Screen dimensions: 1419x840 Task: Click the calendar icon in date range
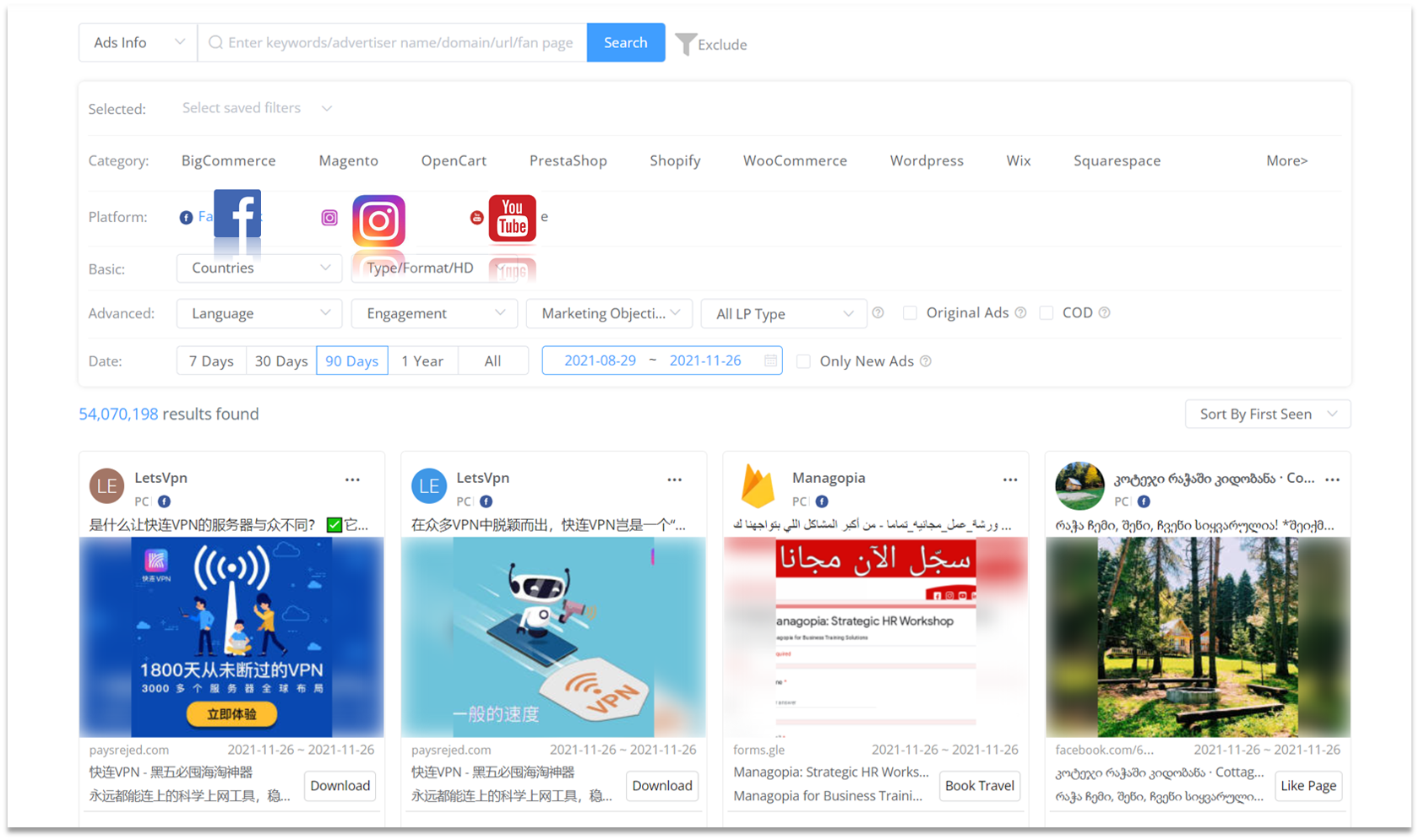coord(770,360)
